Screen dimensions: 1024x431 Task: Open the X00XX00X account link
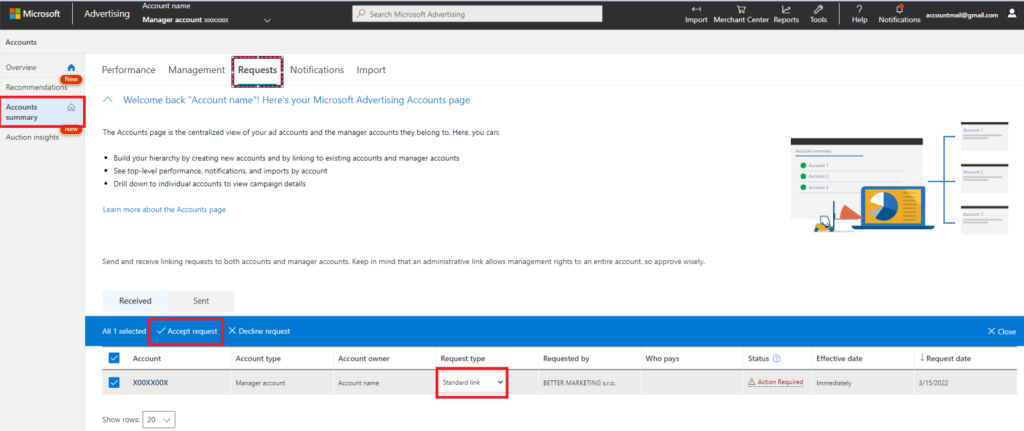click(150, 383)
